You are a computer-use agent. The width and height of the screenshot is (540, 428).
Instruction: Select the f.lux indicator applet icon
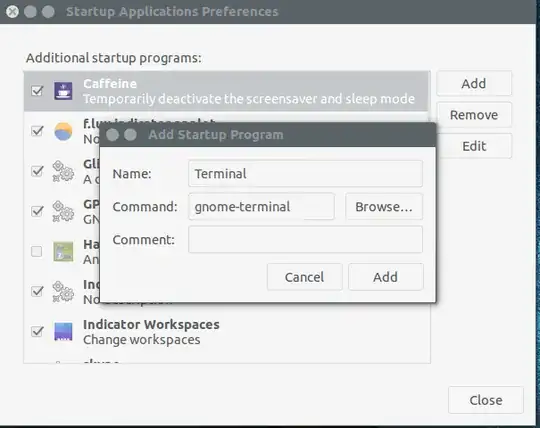tap(63, 131)
